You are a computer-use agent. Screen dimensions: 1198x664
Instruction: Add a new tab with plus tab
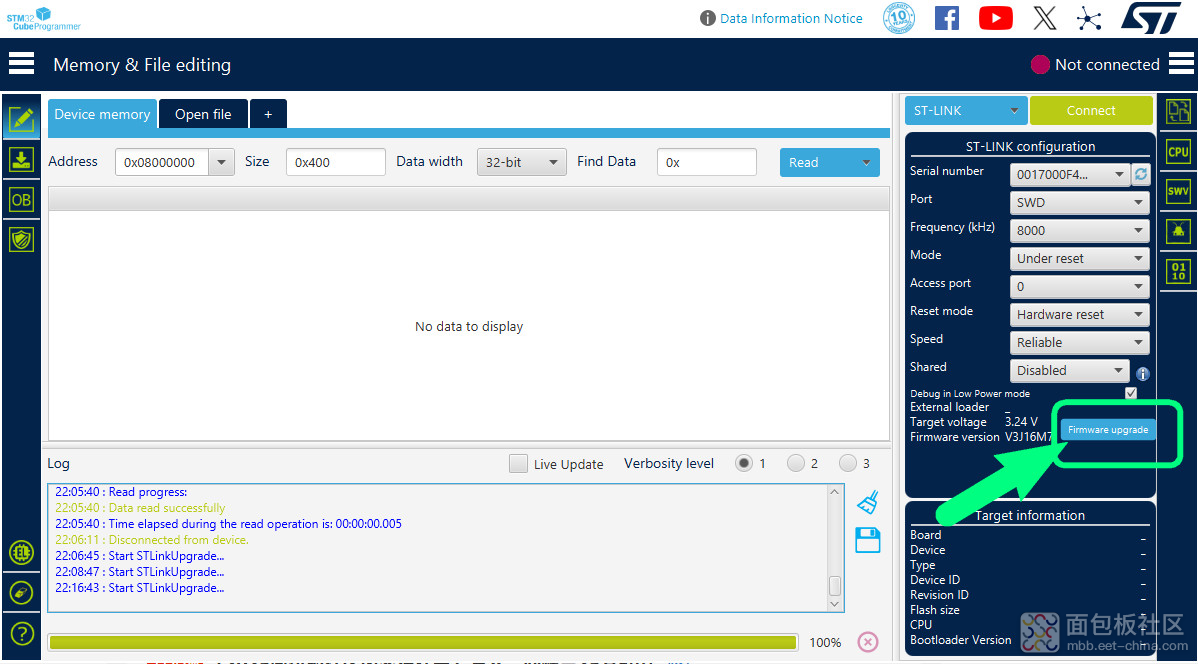[x=268, y=114]
